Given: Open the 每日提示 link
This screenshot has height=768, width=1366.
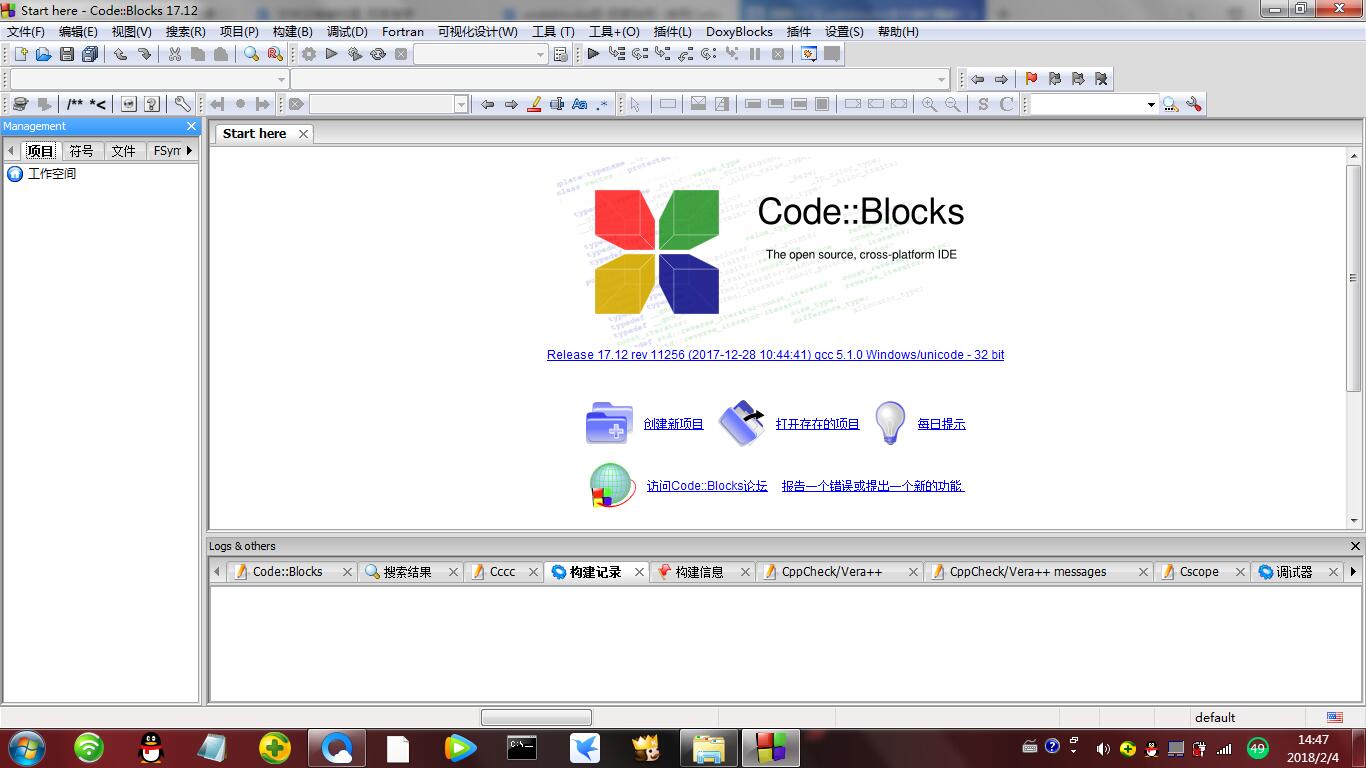Looking at the screenshot, I should pyautogui.click(x=942, y=424).
